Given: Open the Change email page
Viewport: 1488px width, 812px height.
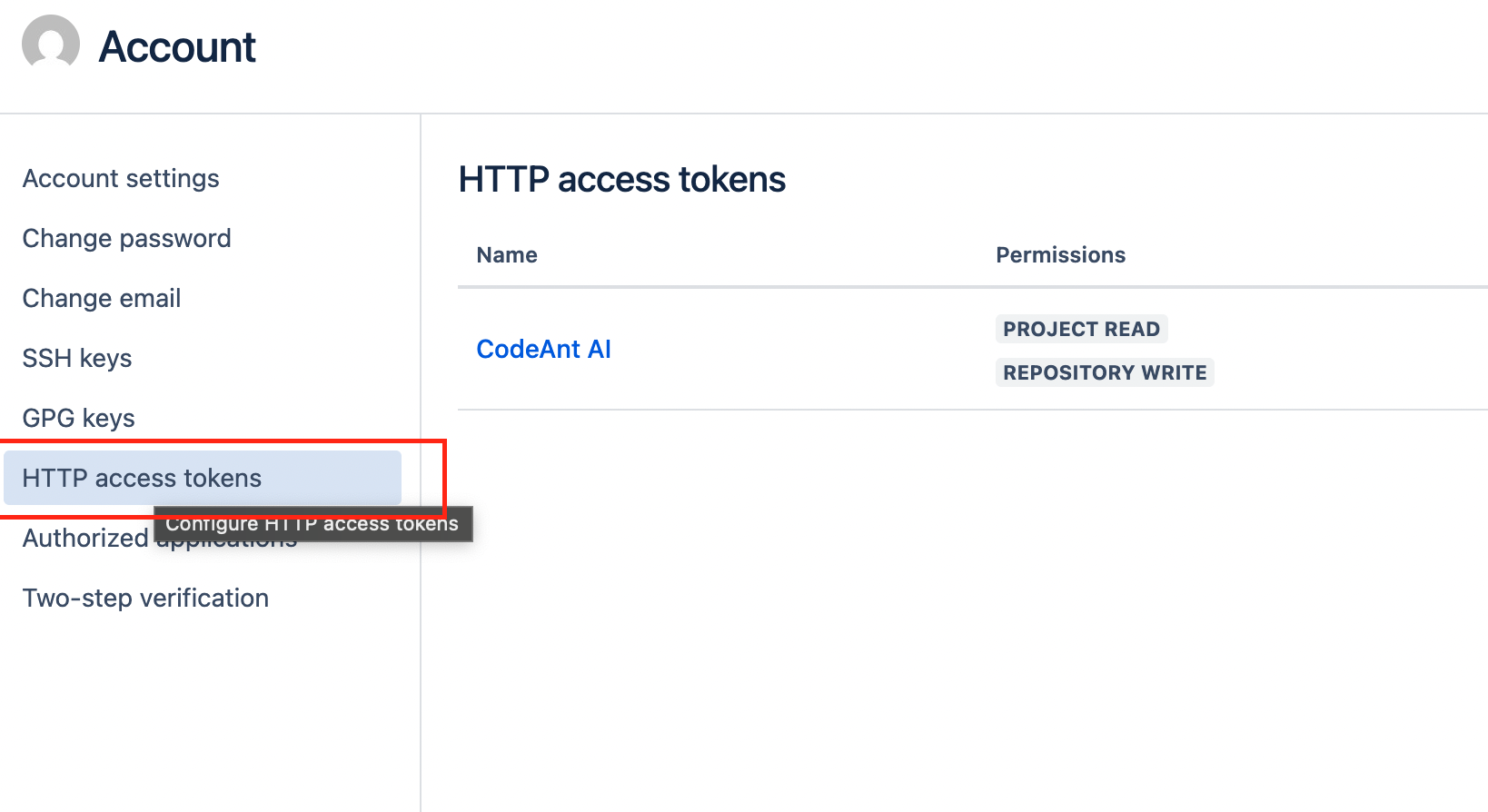Looking at the screenshot, I should click(101, 298).
